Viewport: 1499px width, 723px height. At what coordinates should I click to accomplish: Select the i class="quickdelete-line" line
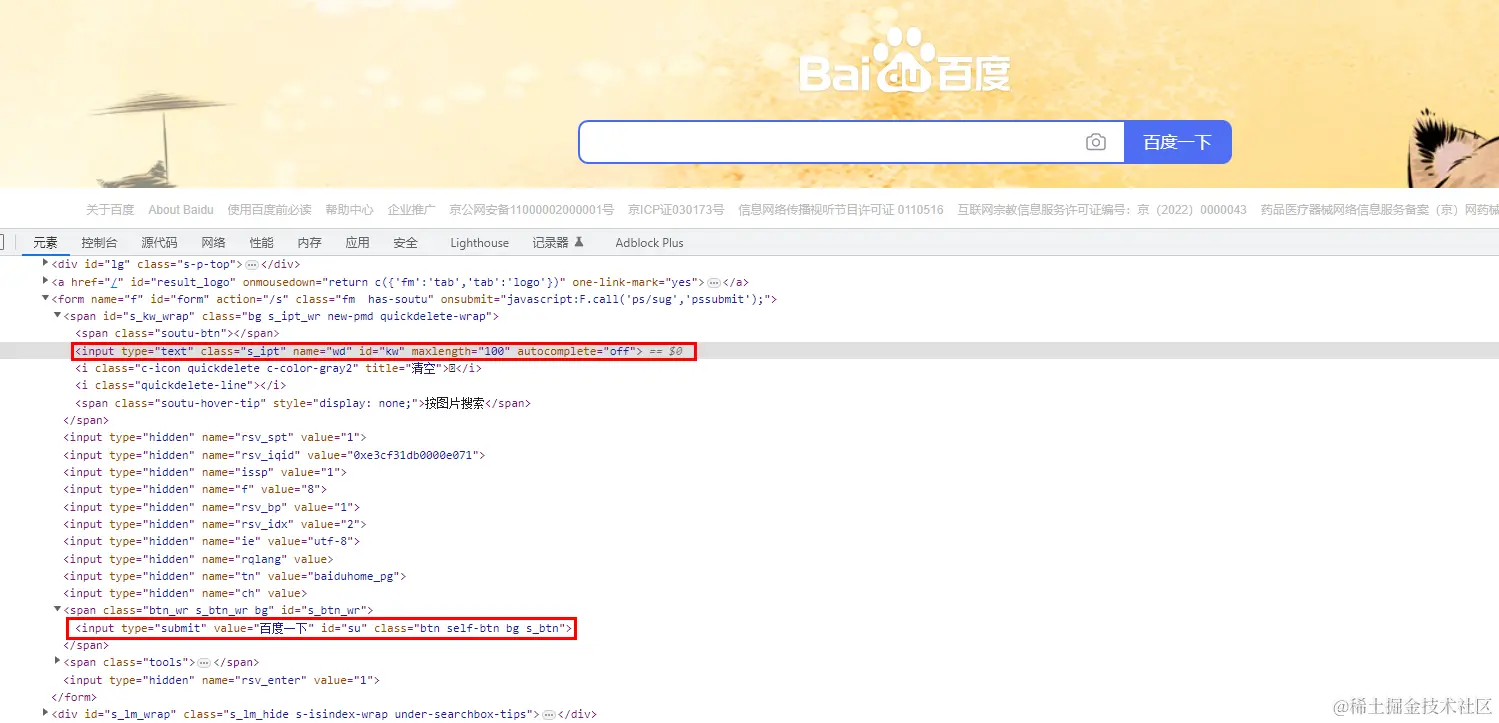[x=181, y=385]
